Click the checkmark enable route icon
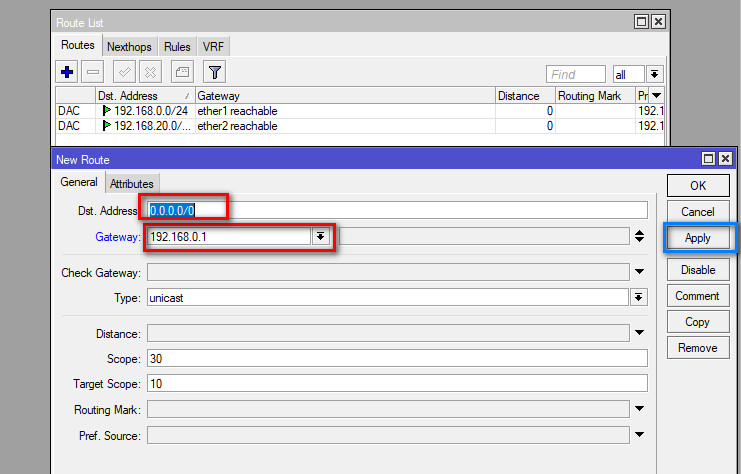 (125, 72)
